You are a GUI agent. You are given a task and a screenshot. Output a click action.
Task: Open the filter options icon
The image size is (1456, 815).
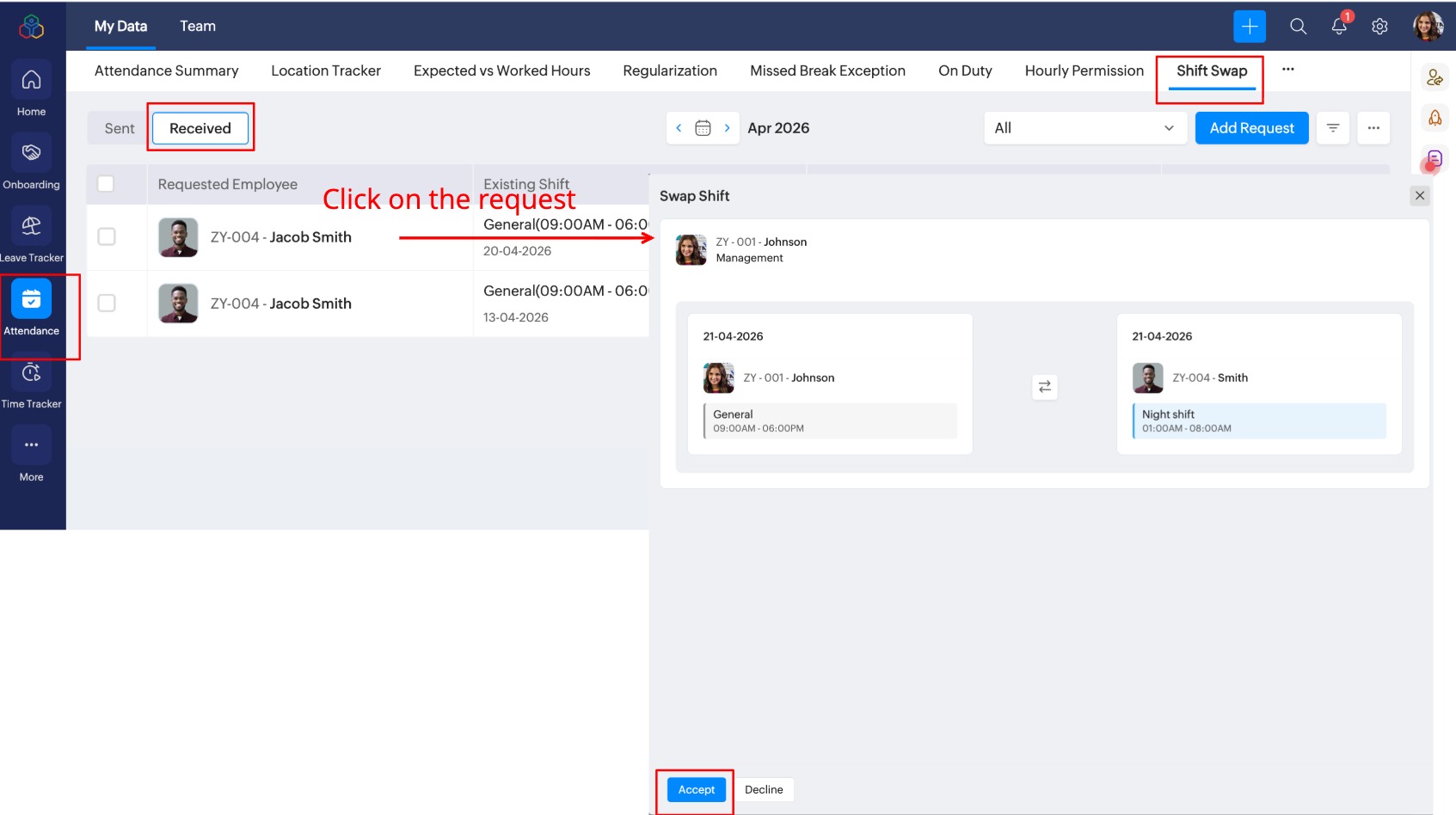(1333, 128)
